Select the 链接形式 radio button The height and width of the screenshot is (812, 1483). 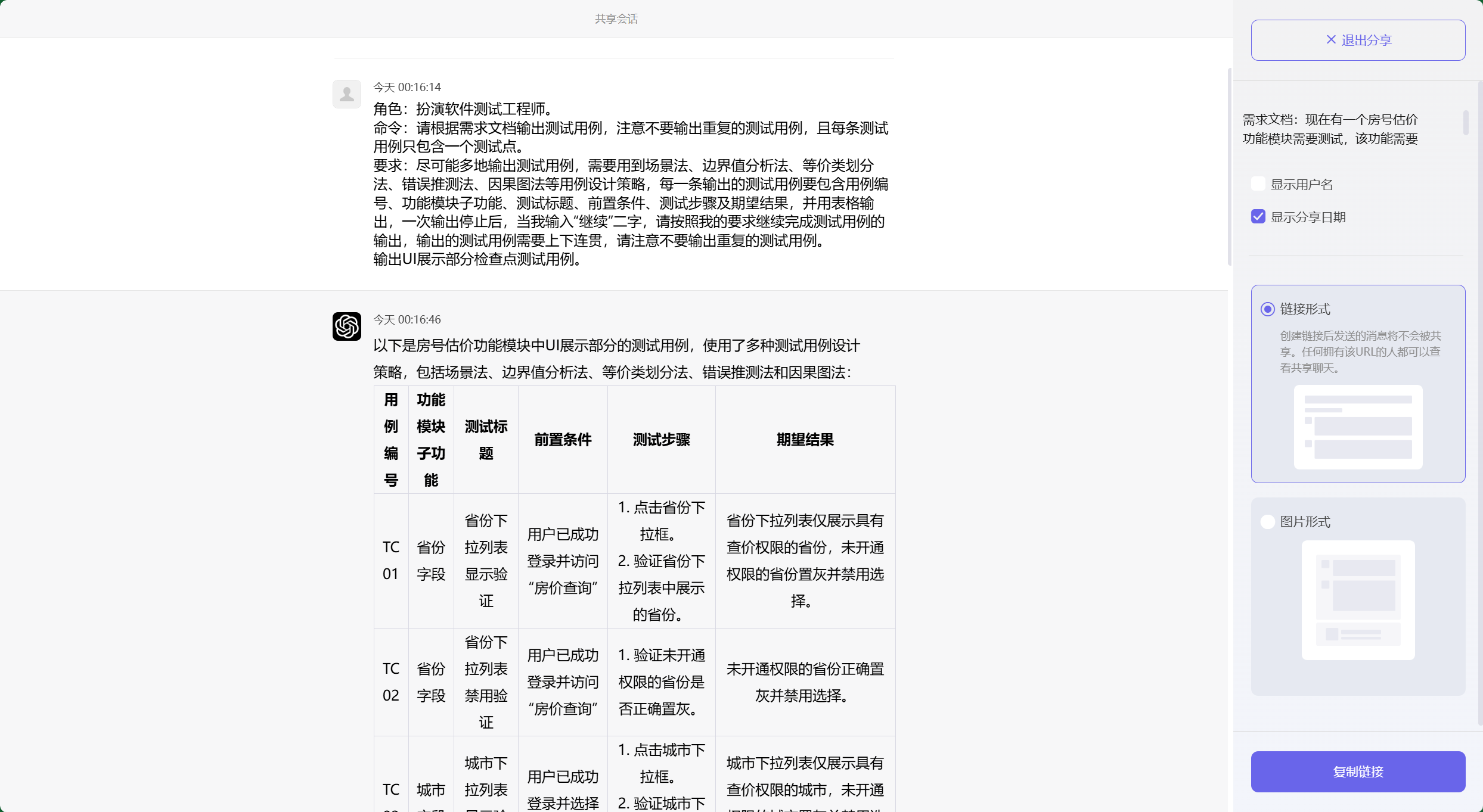(1267, 309)
